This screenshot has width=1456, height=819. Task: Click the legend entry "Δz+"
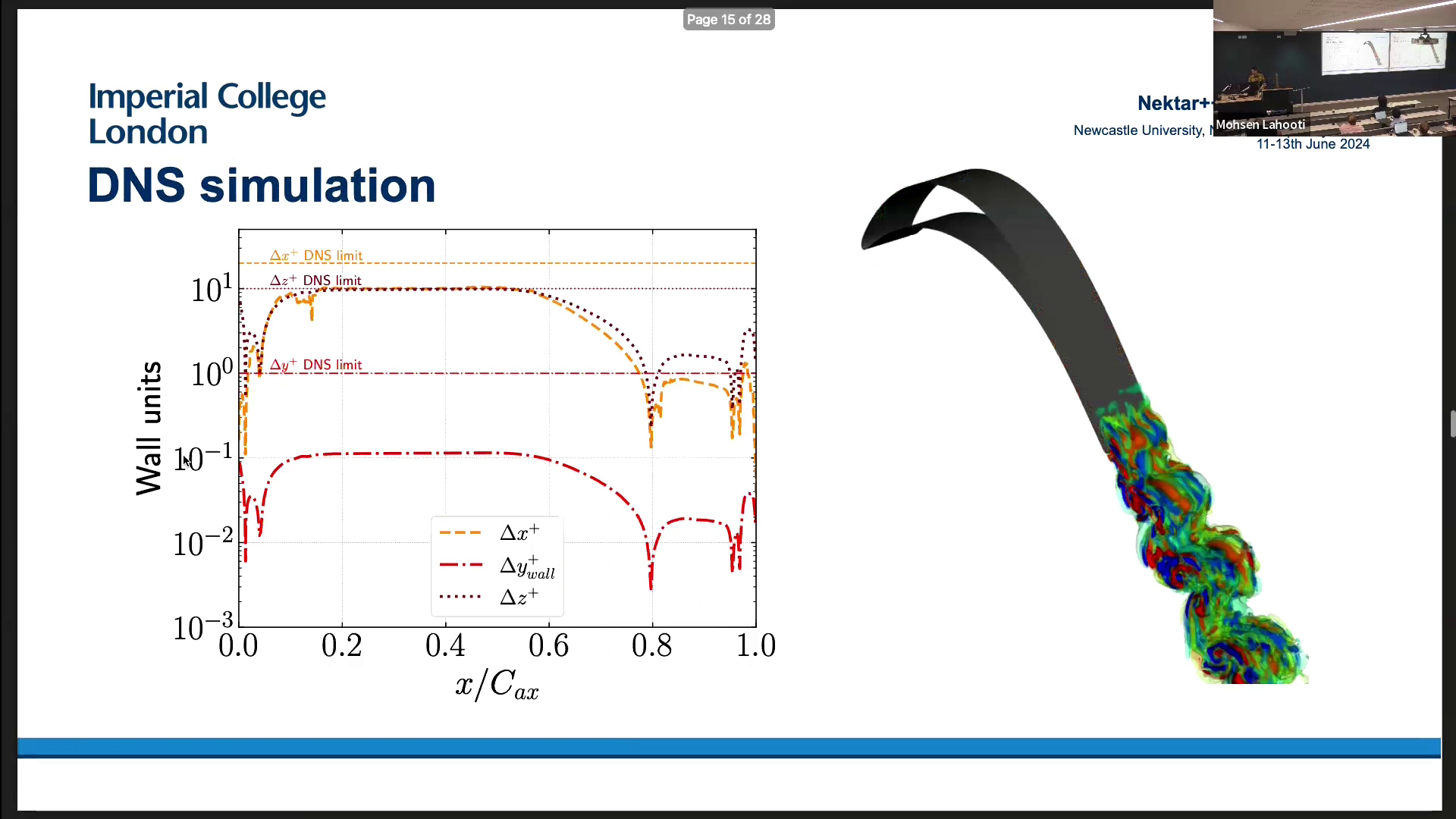pyautogui.click(x=490, y=597)
